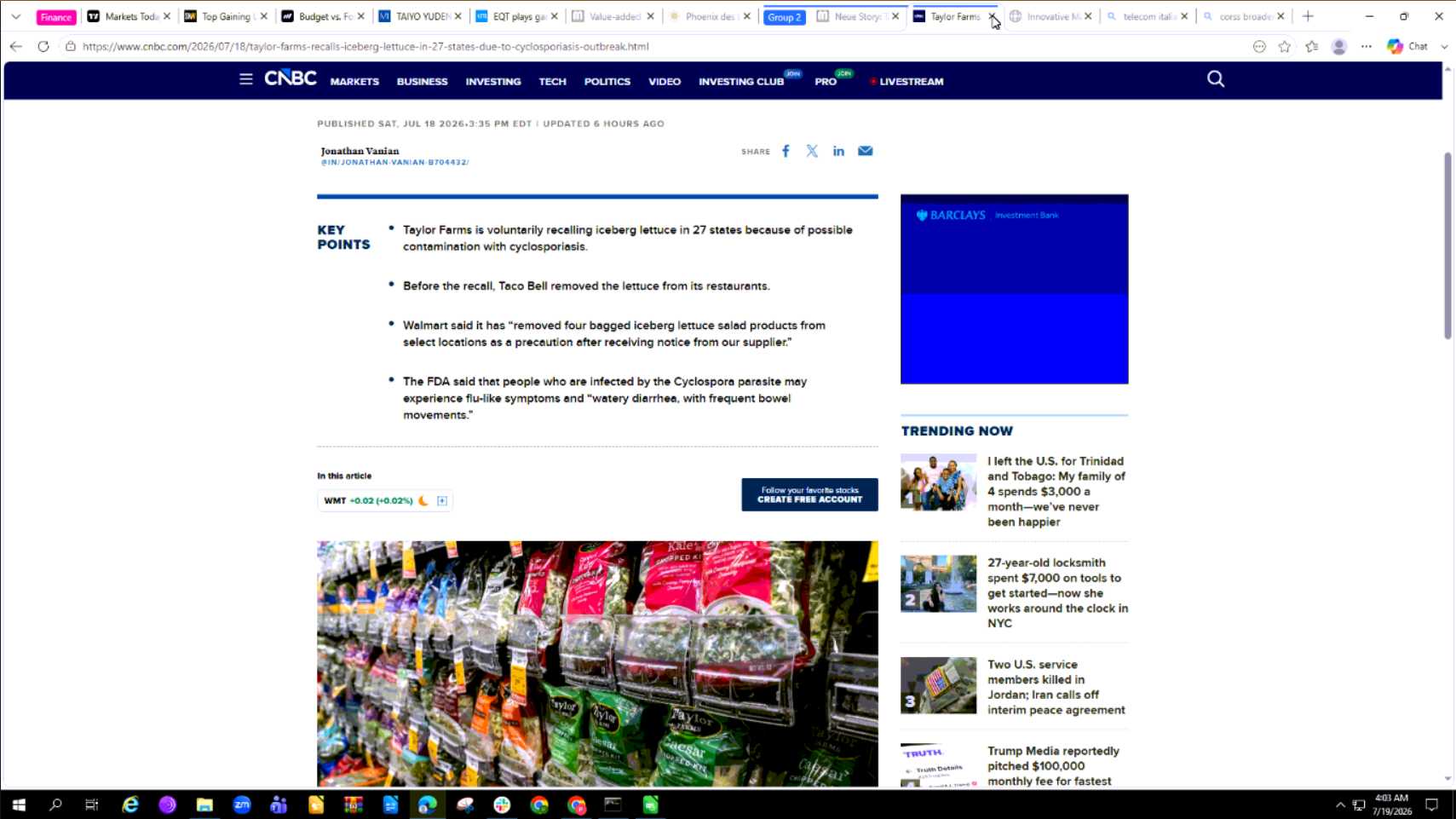Click the page vertical scrollbar thumb
The width and height of the screenshot is (1456, 819).
point(1447,245)
